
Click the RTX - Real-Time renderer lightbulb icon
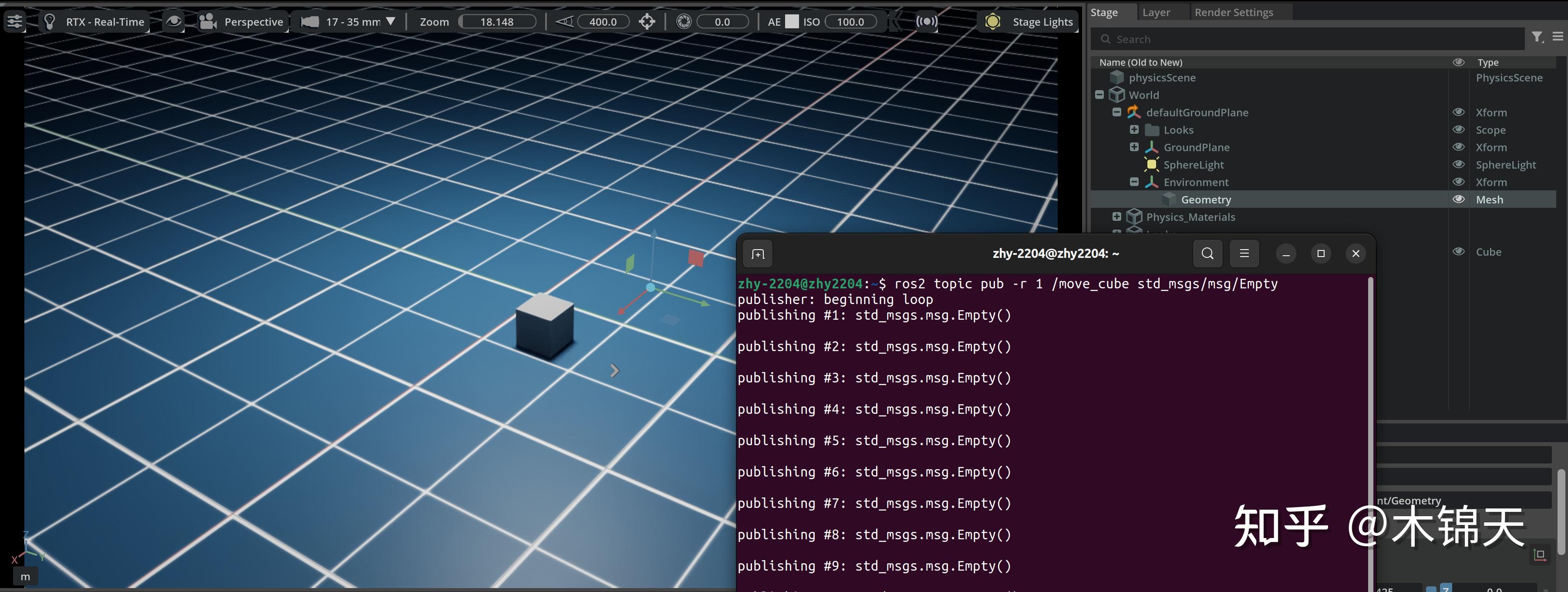(50, 21)
